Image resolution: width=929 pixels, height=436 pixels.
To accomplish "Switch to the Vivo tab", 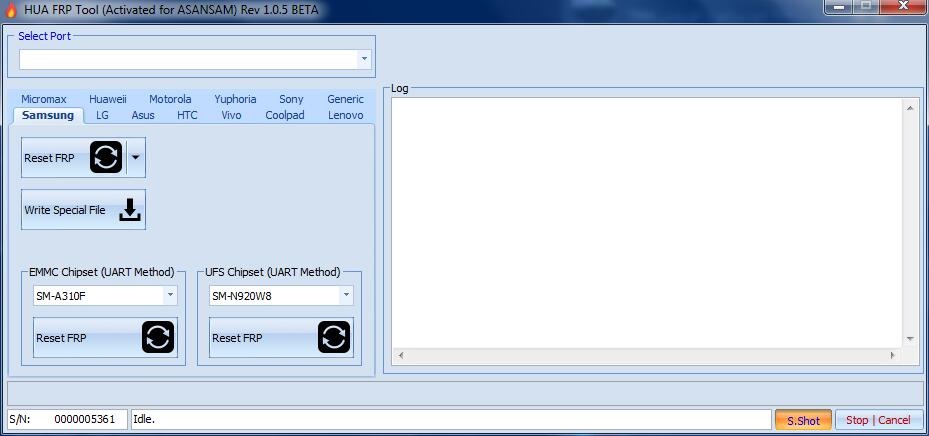I will point(231,115).
